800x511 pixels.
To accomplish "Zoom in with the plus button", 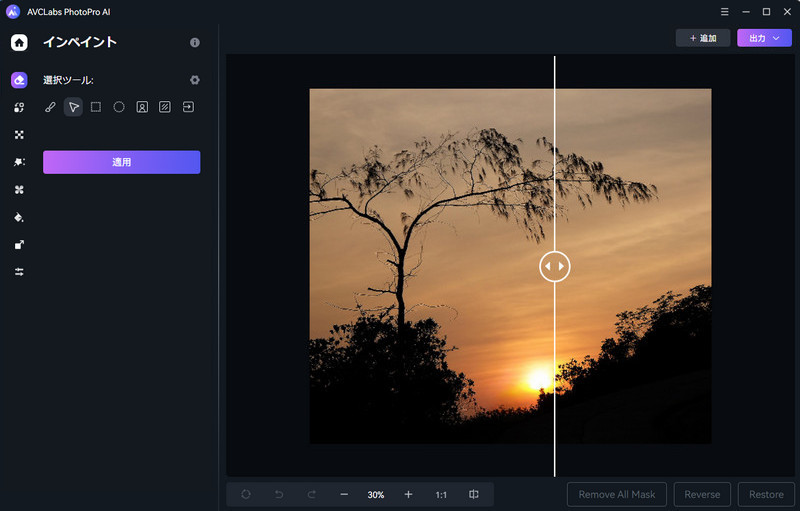I will [x=408, y=494].
